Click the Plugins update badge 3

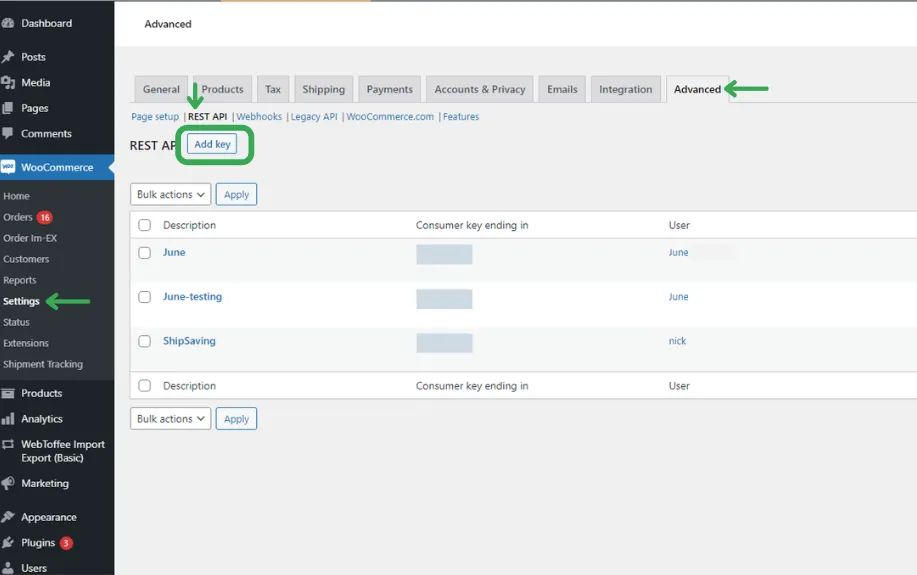point(66,543)
